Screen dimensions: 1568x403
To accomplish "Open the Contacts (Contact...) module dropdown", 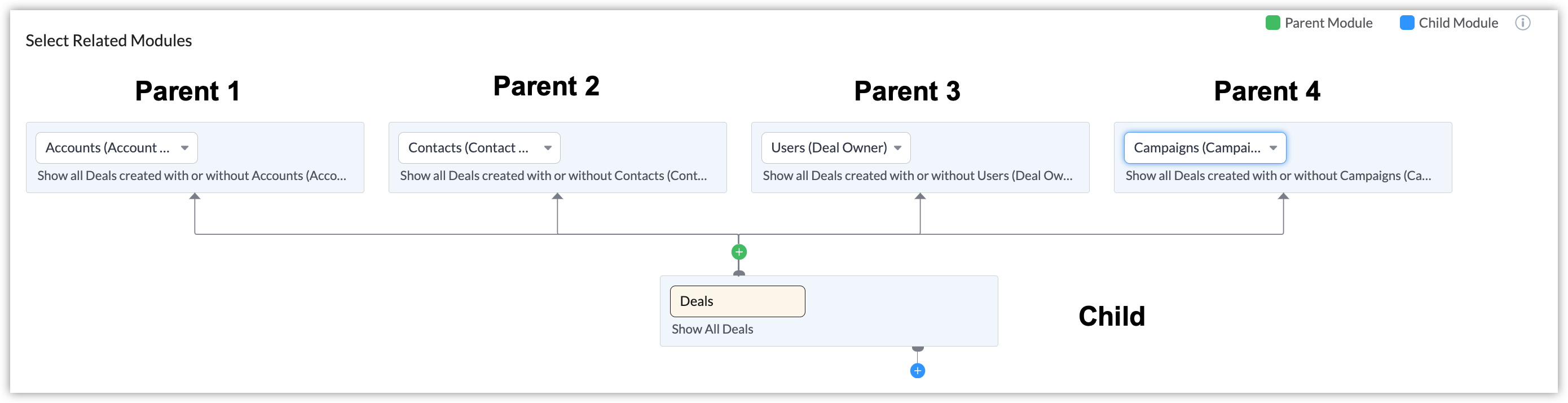I will click(469, 148).
